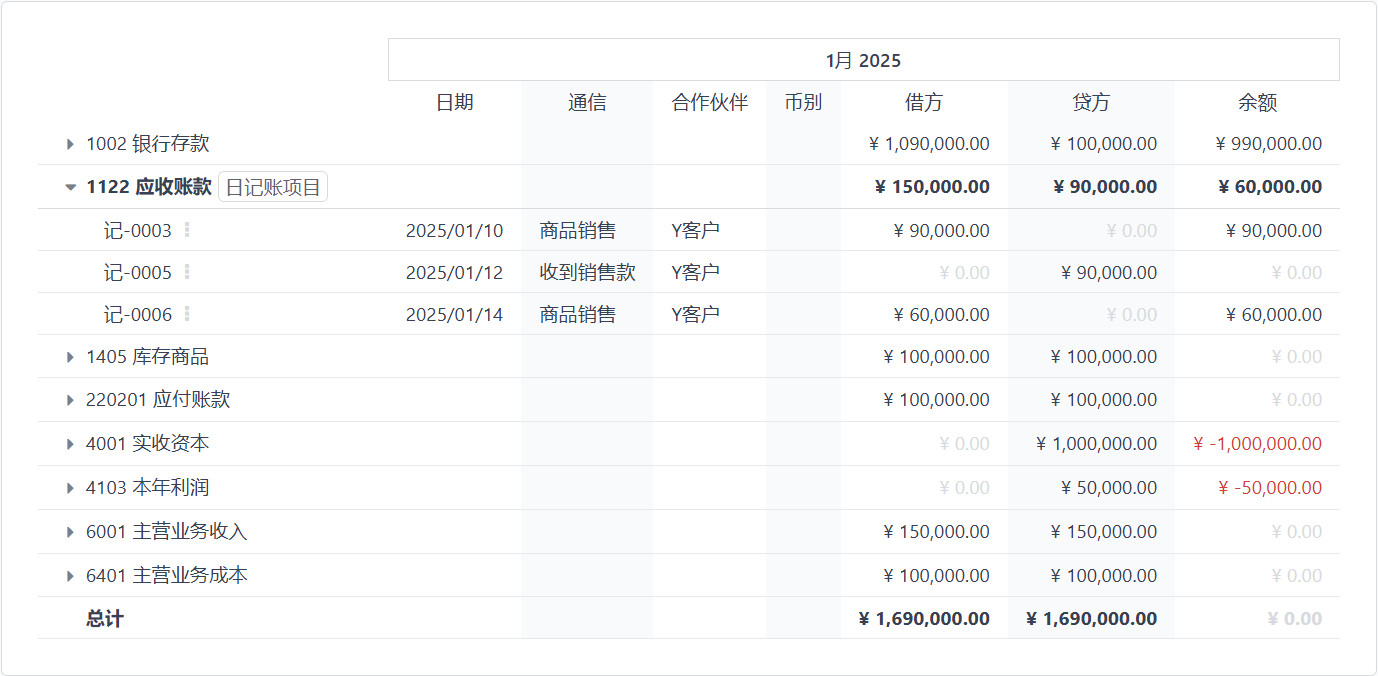Expand the 220201 应付账款 account row
Viewport: 1378px width, 676px height.
pos(70,400)
